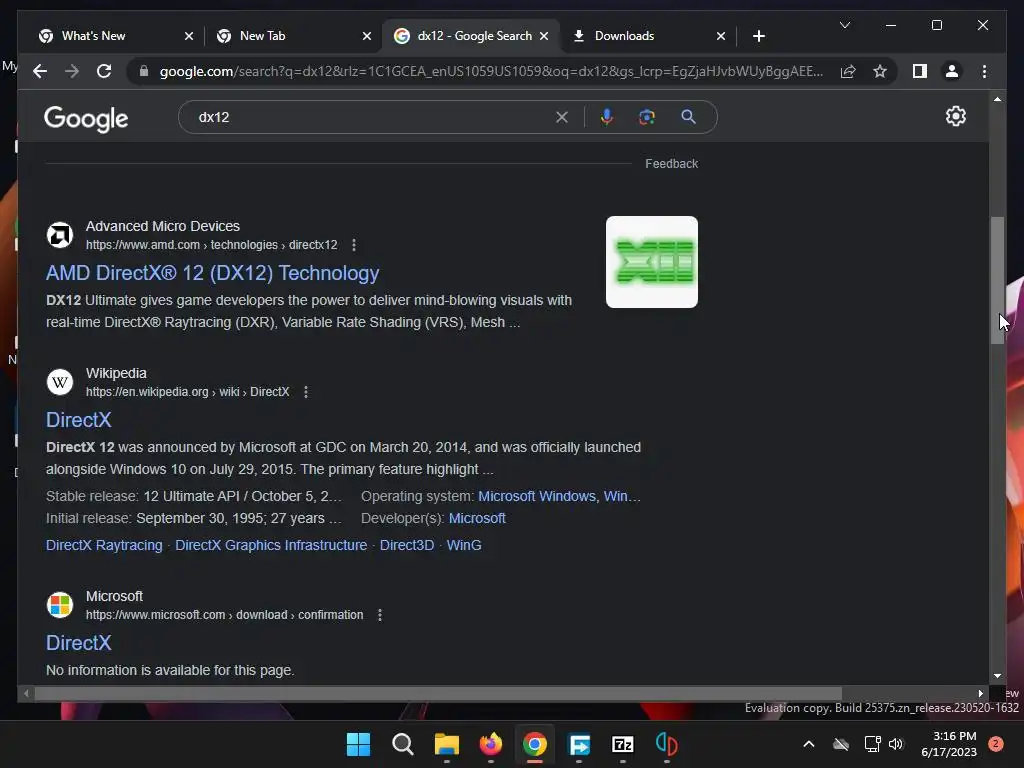Click the AMD site favicon
Image resolution: width=1024 pixels, height=768 pixels.
59,235
